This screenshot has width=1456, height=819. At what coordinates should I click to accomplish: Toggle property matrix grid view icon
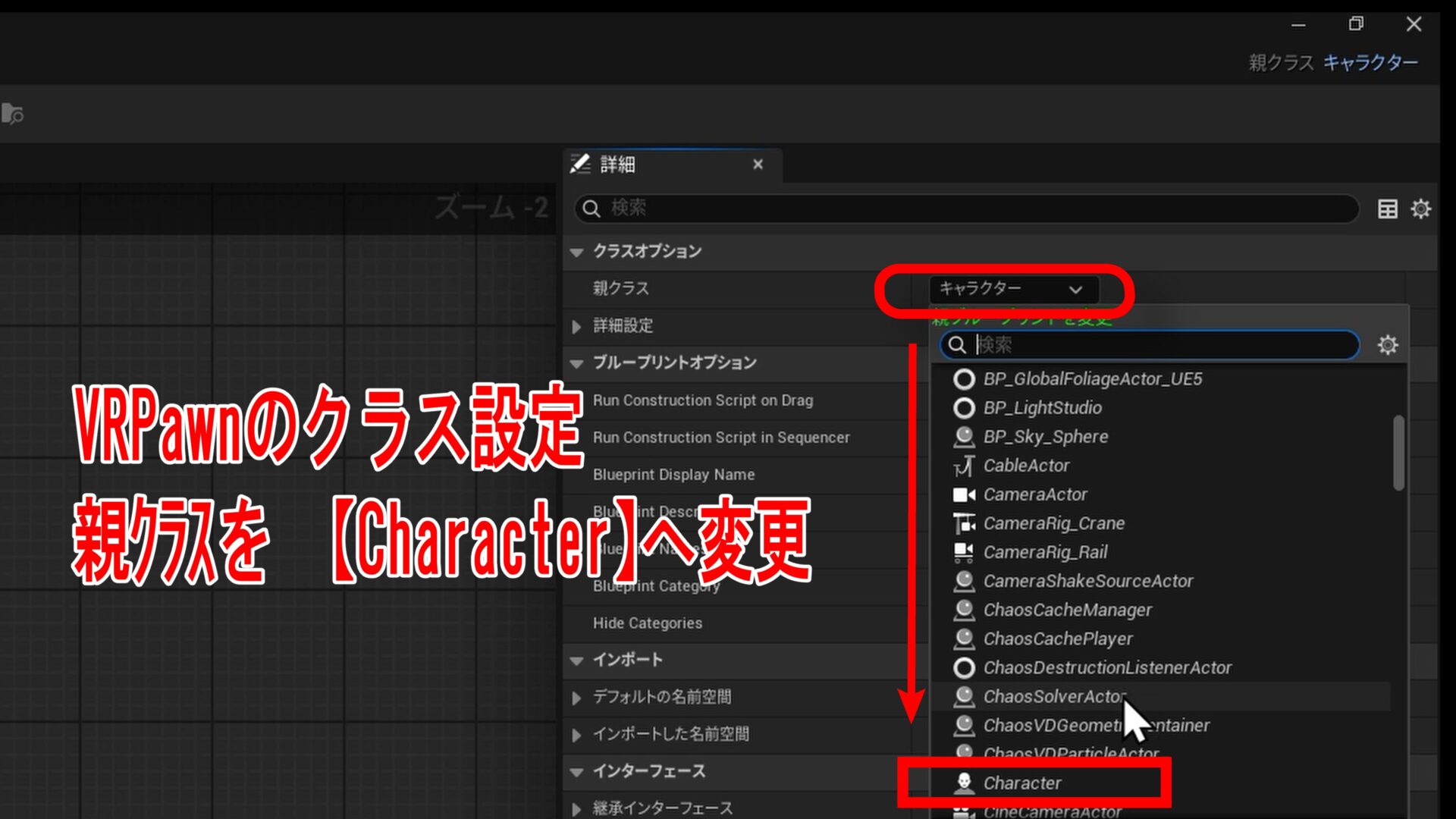tap(1387, 209)
